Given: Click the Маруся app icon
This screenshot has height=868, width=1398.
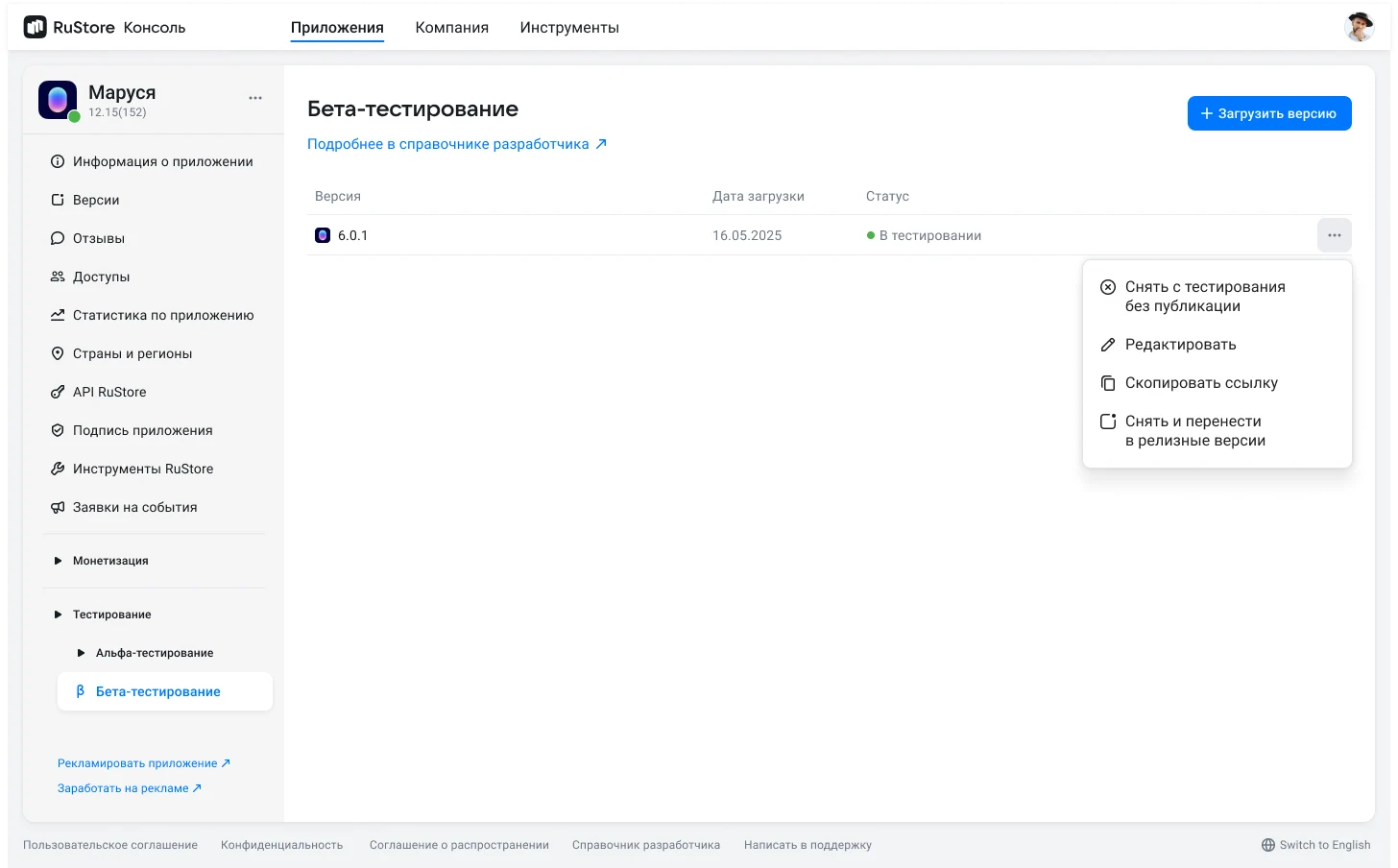Looking at the screenshot, I should tap(58, 100).
